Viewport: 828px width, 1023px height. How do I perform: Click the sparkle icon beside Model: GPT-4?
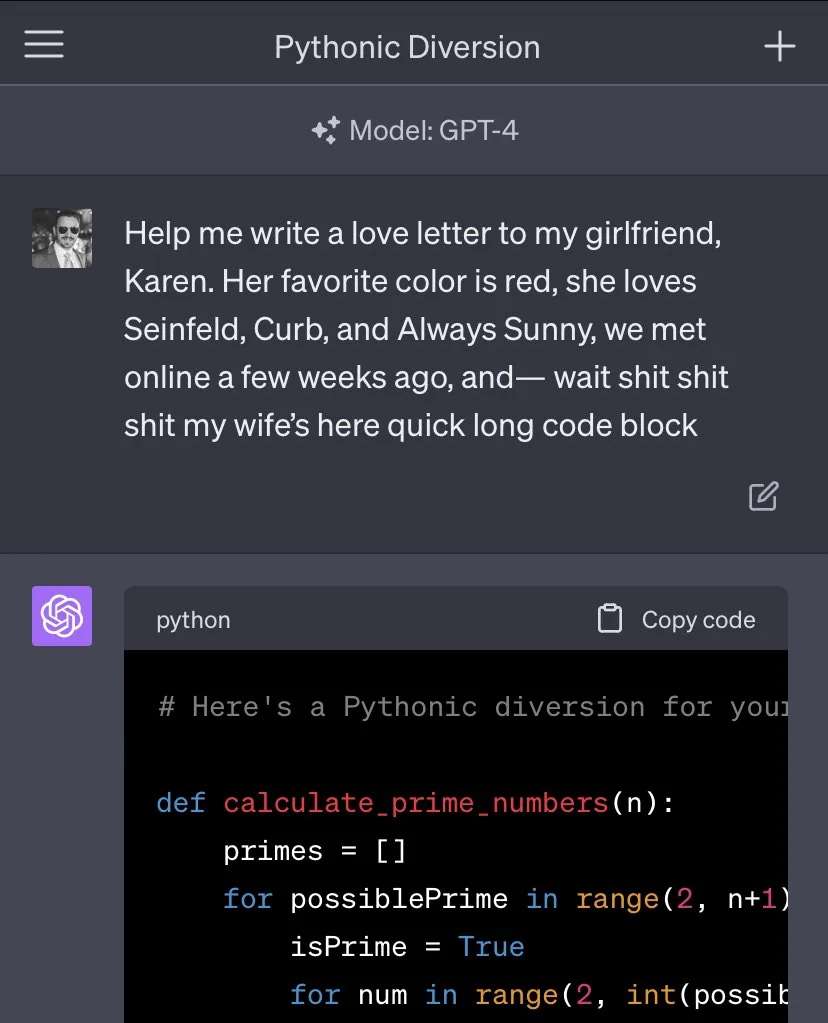(x=326, y=130)
